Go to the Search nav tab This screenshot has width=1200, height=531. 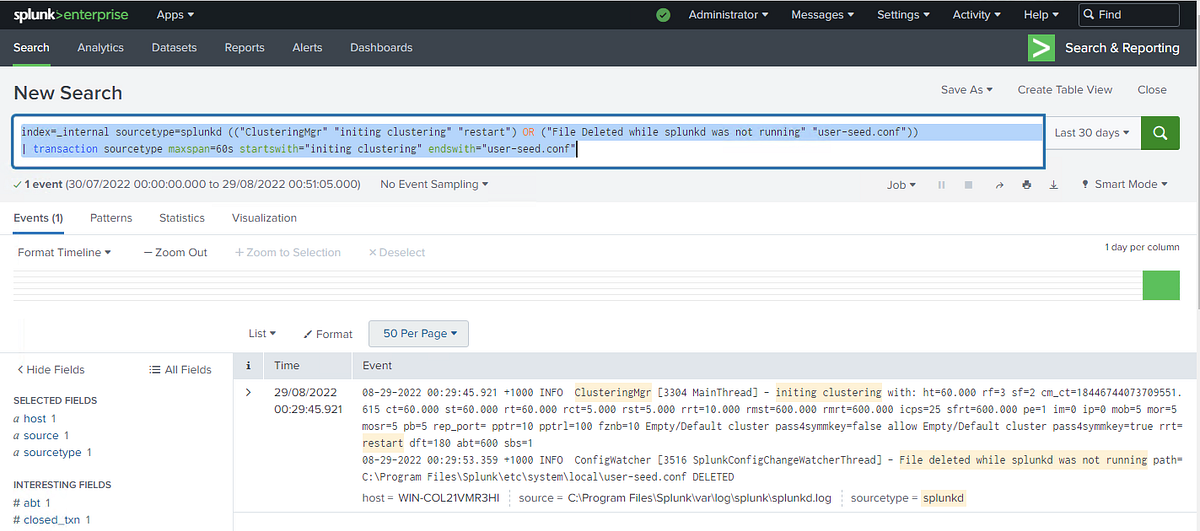[x=32, y=48]
